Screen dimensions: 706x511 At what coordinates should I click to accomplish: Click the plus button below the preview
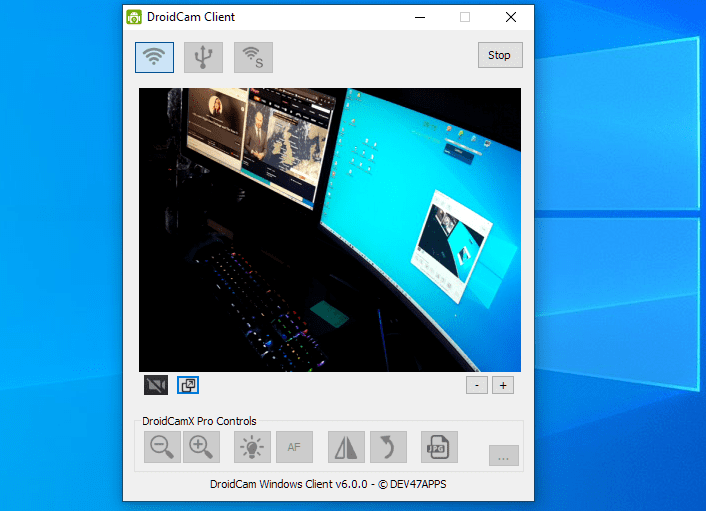pyautogui.click(x=503, y=385)
